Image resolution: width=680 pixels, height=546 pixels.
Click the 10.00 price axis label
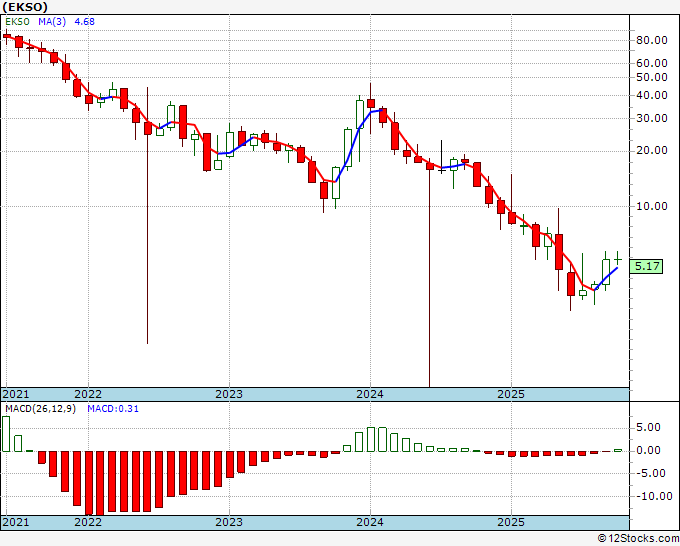(x=651, y=206)
